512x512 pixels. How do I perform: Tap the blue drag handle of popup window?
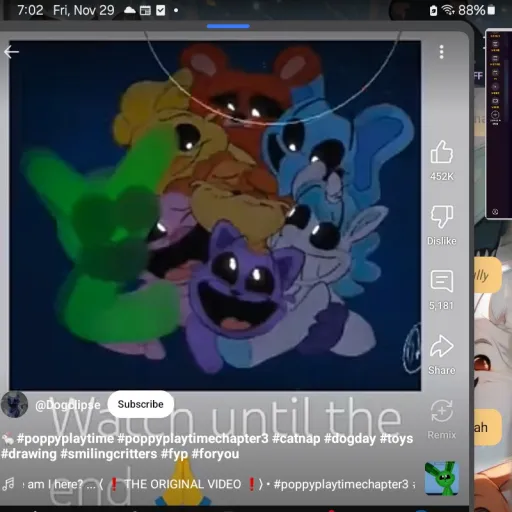[228, 26]
